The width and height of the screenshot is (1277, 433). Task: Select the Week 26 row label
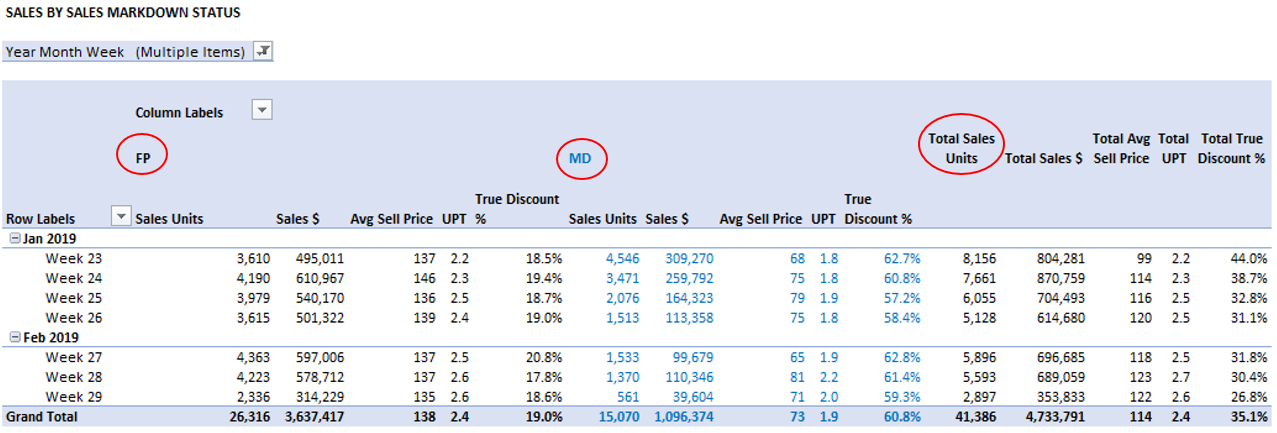coord(74,317)
